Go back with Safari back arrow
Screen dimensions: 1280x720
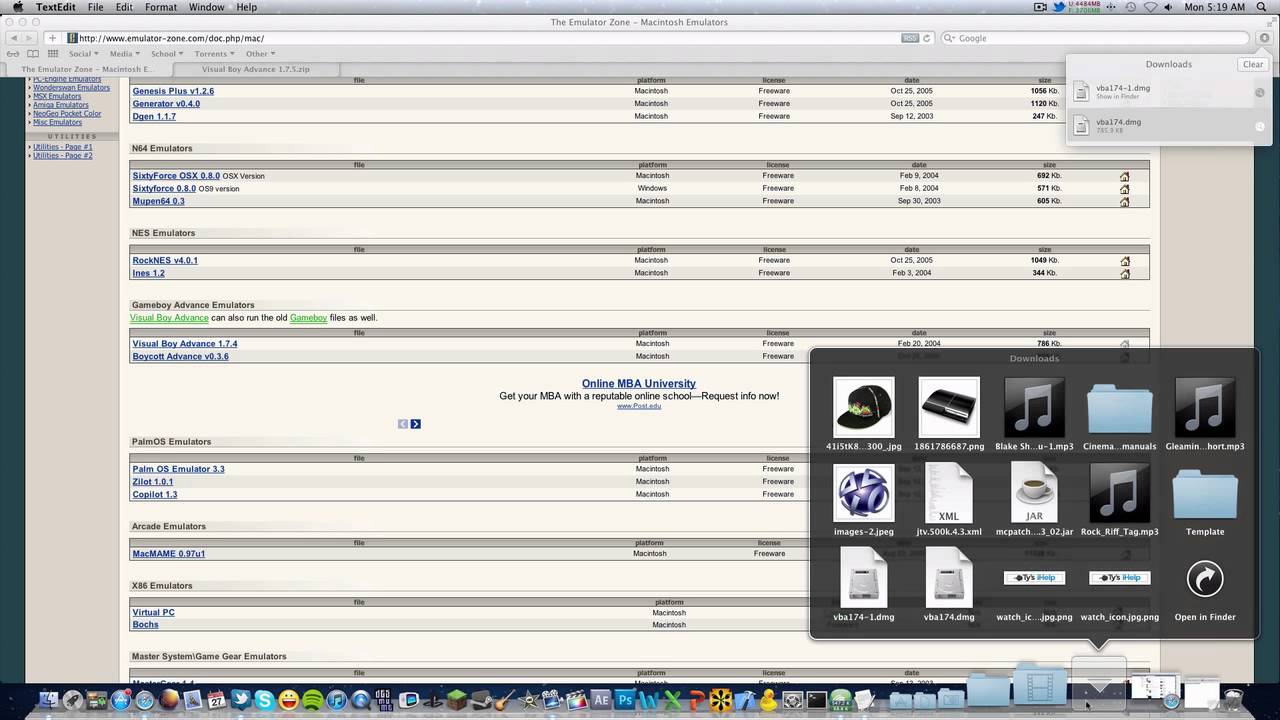14,38
